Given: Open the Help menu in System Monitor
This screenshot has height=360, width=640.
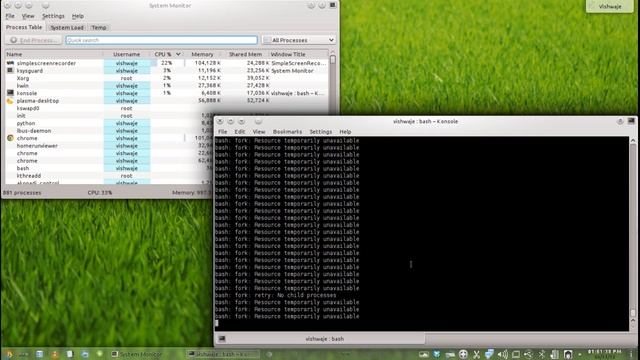Looking at the screenshot, I should click(x=78, y=16).
